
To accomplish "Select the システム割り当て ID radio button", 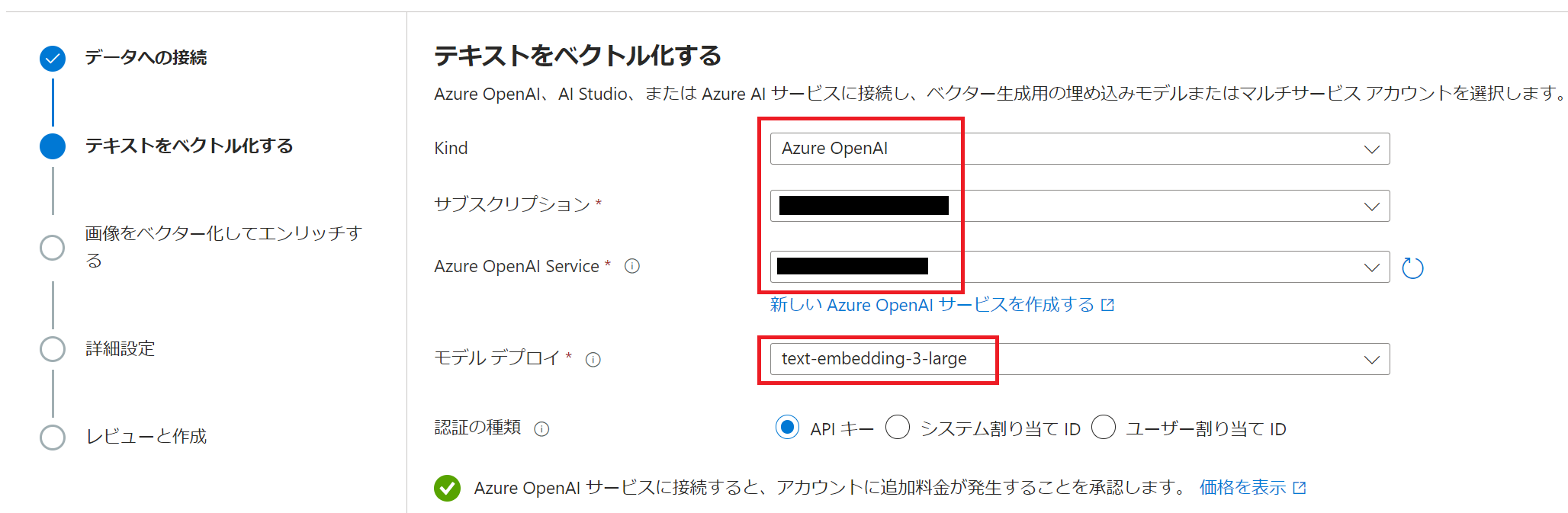I will [x=898, y=427].
